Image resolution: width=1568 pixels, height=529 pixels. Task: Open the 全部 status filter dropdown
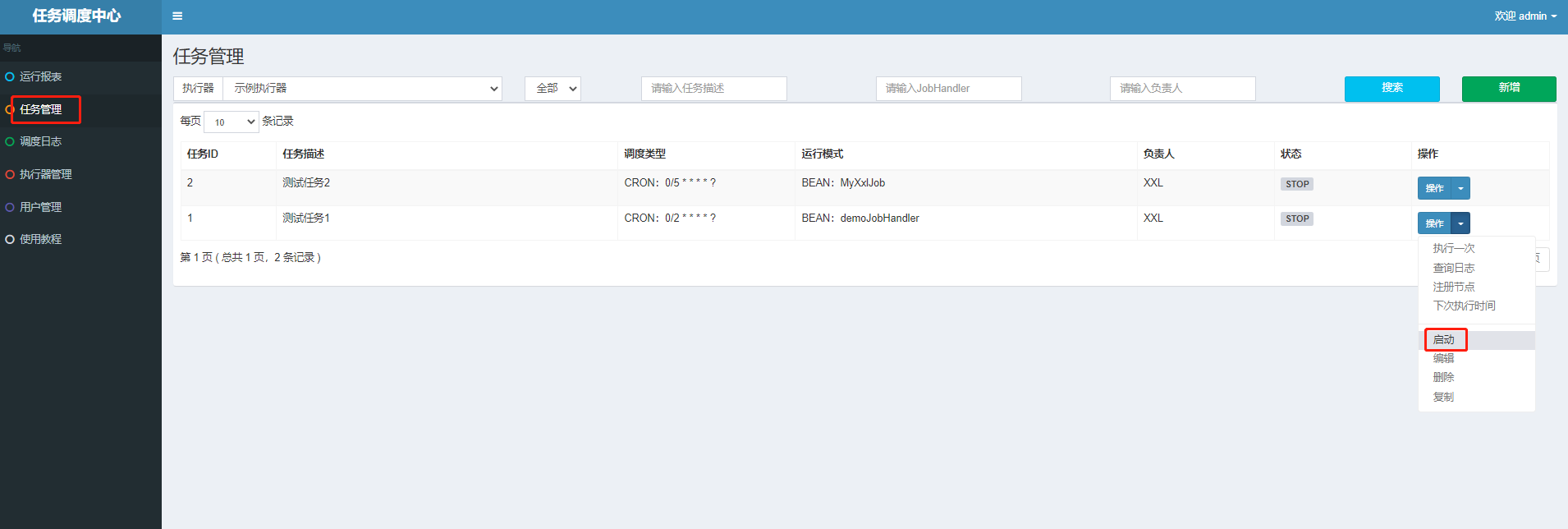point(552,88)
